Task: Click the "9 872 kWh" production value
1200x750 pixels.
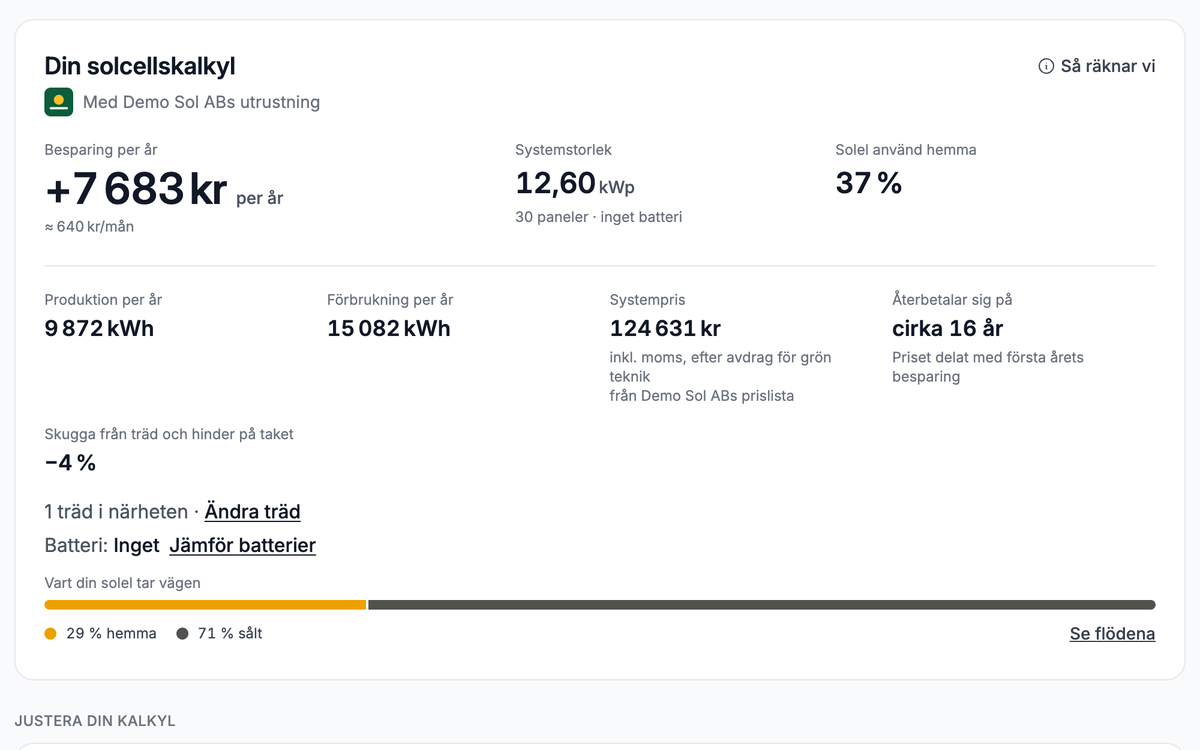Action: point(99,328)
